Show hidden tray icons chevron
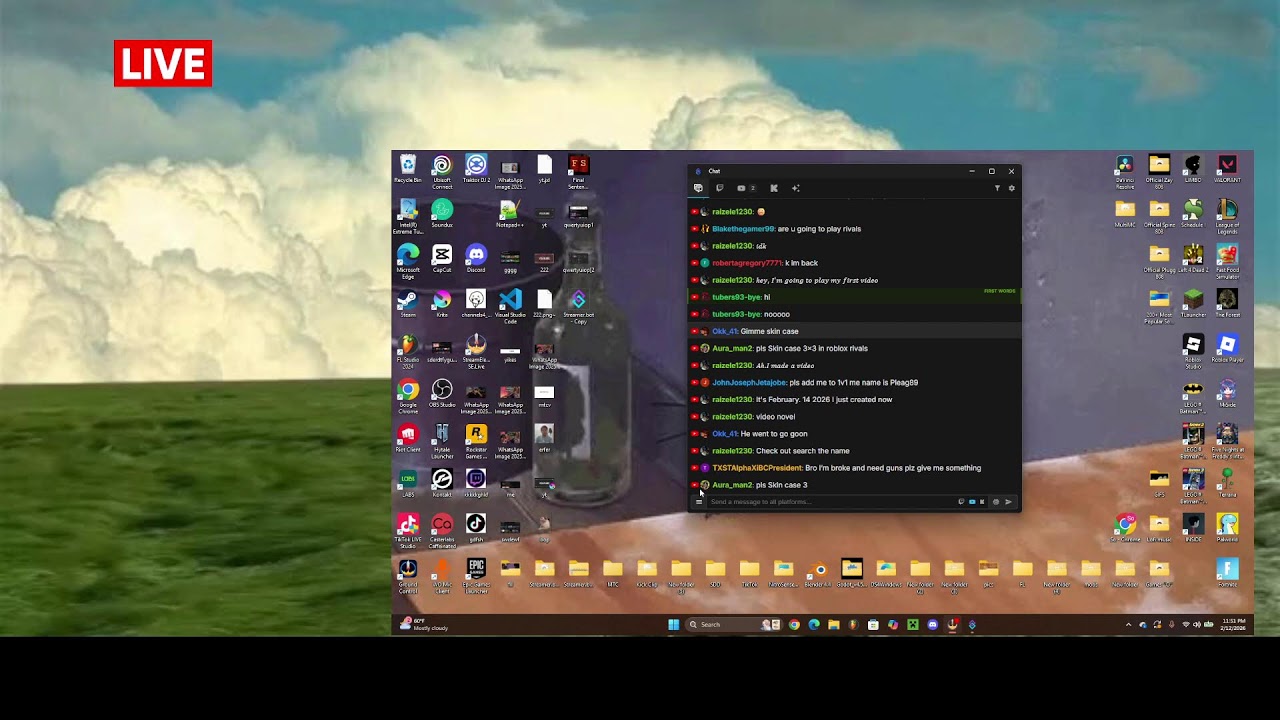The image size is (1280, 720). [x=1129, y=625]
